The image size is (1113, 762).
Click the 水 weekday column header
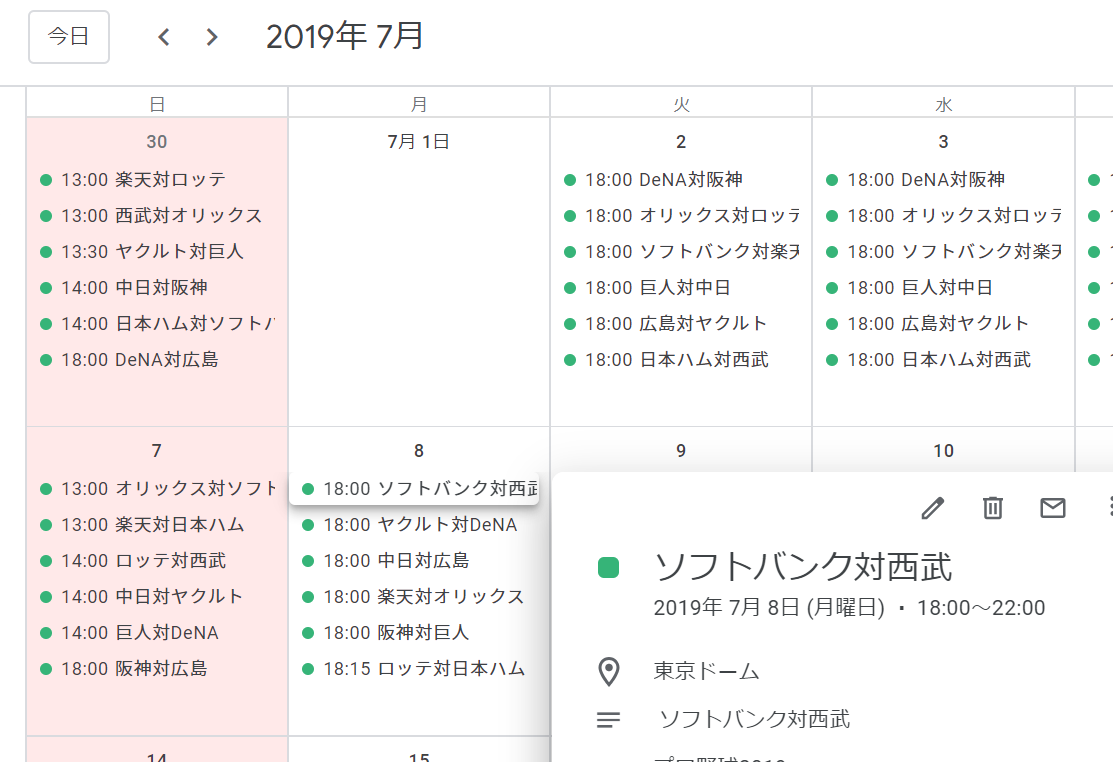pyautogui.click(x=943, y=104)
